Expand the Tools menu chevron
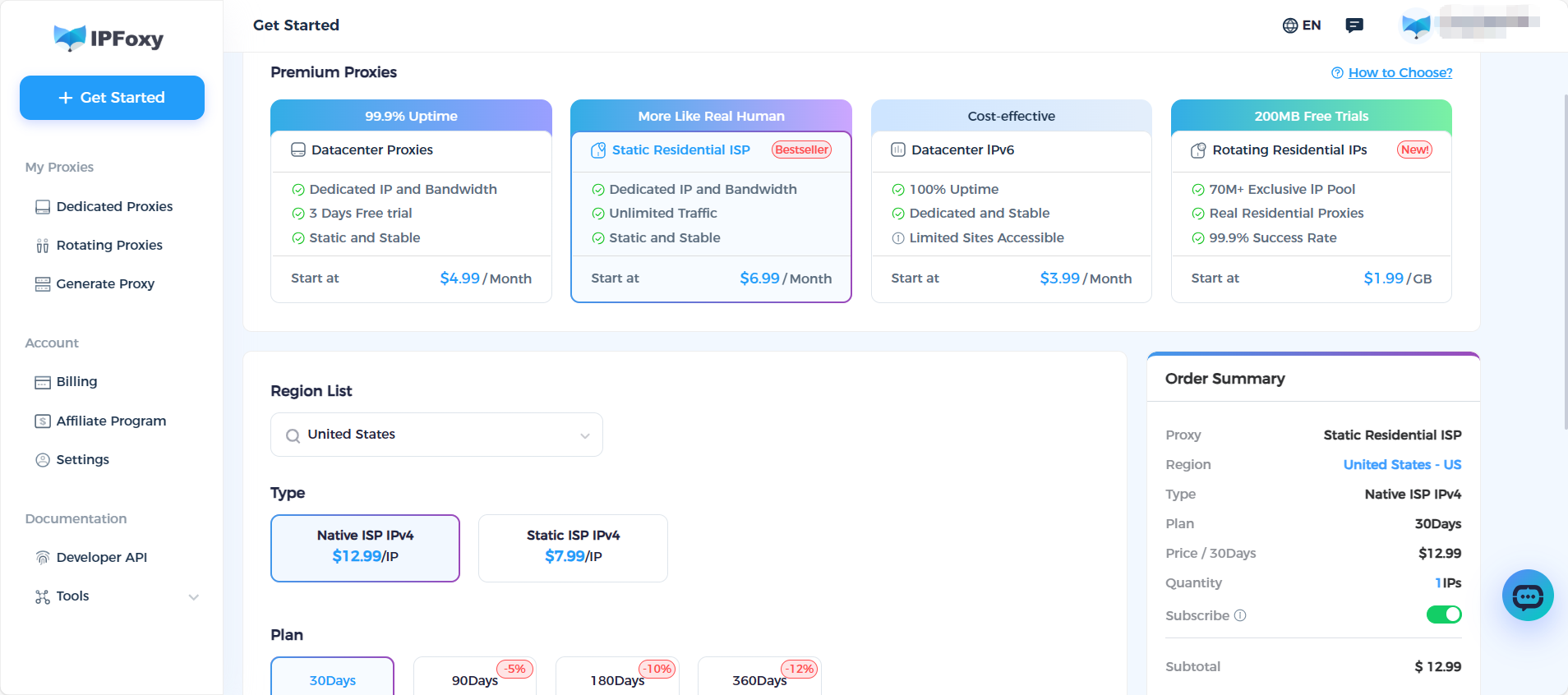This screenshot has height=695, width=1568. pyautogui.click(x=194, y=597)
